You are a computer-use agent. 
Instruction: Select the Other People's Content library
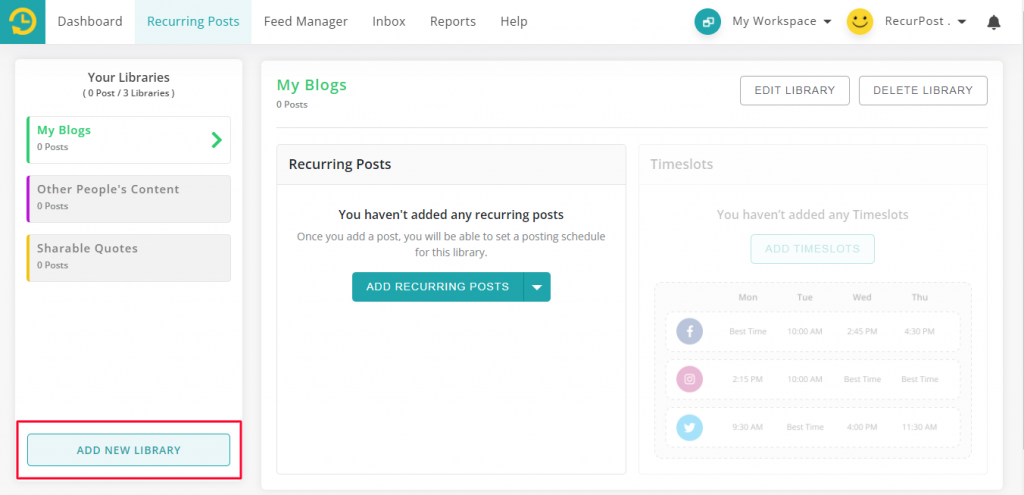pyautogui.click(x=129, y=199)
